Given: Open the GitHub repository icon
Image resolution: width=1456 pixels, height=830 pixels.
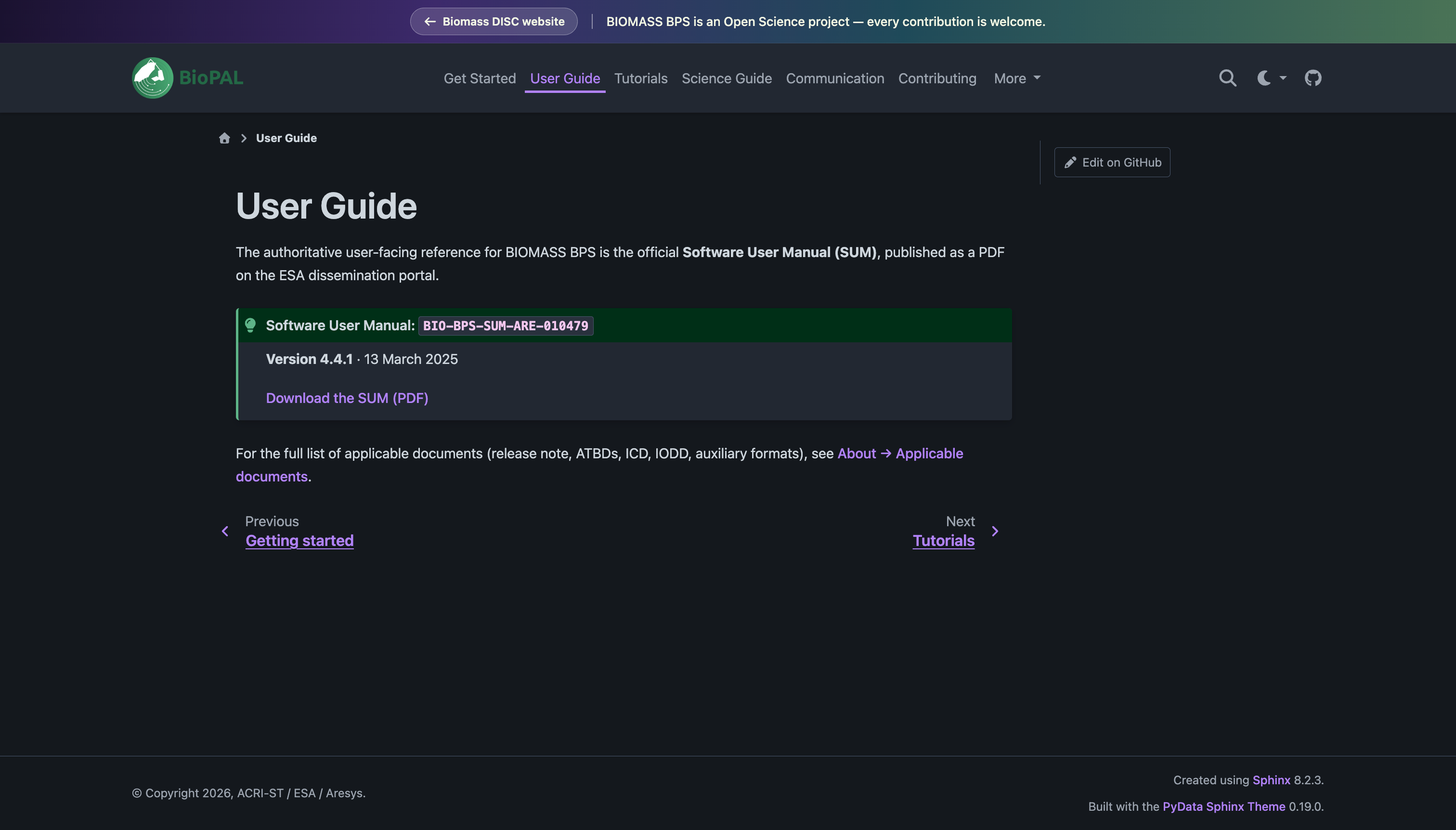Looking at the screenshot, I should 1313,78.
